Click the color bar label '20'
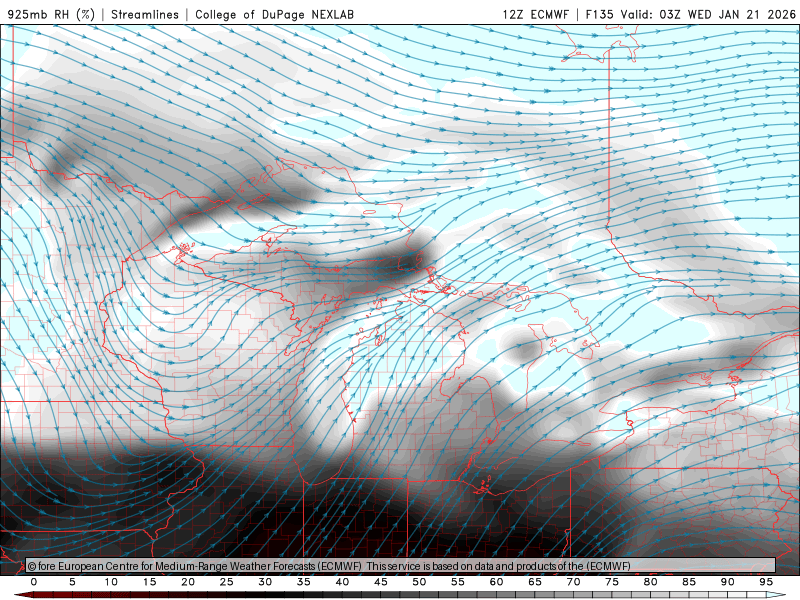 coord(188,582)
